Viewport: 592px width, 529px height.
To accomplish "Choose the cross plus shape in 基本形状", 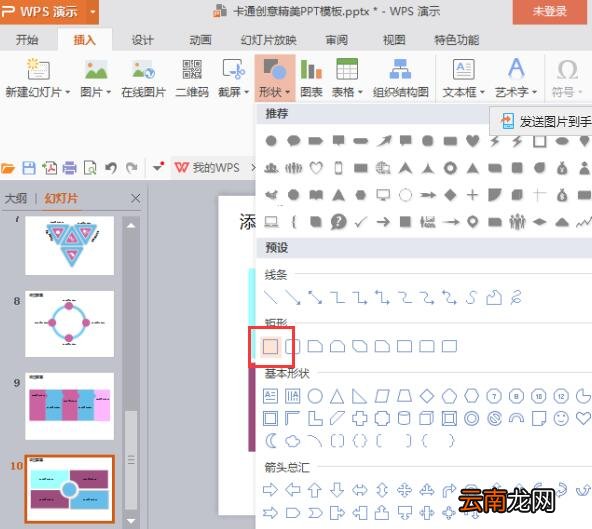I will pos(359,418).
